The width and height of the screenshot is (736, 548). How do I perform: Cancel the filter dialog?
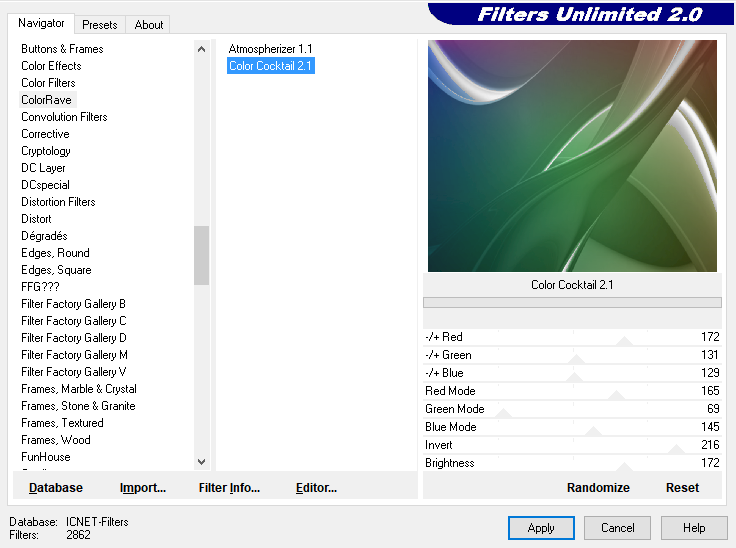click(x=617, y=528)
